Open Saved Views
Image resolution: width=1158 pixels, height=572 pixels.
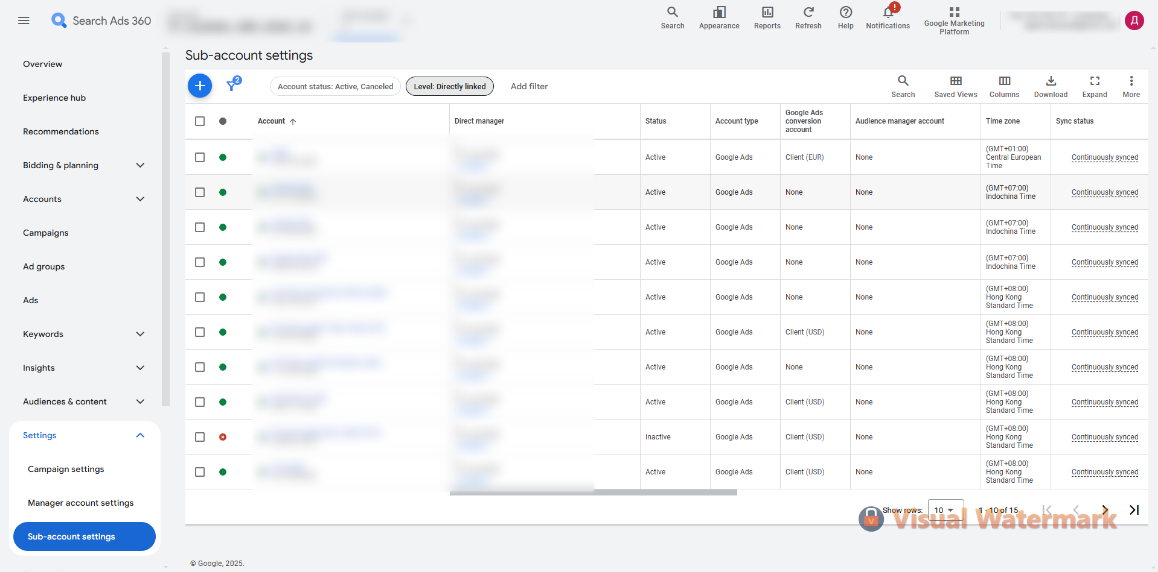click(956, 86)
